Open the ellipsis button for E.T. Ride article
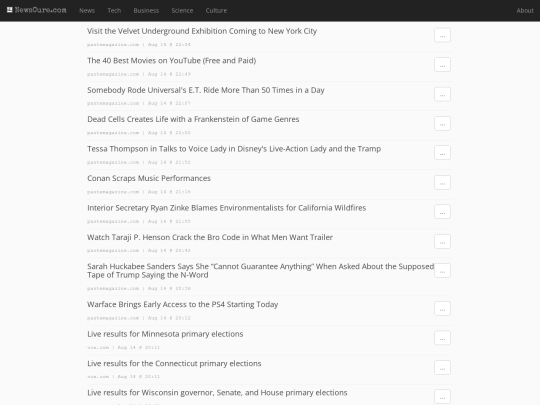Screen dimensions: 540x405 (x=443, y=94)
